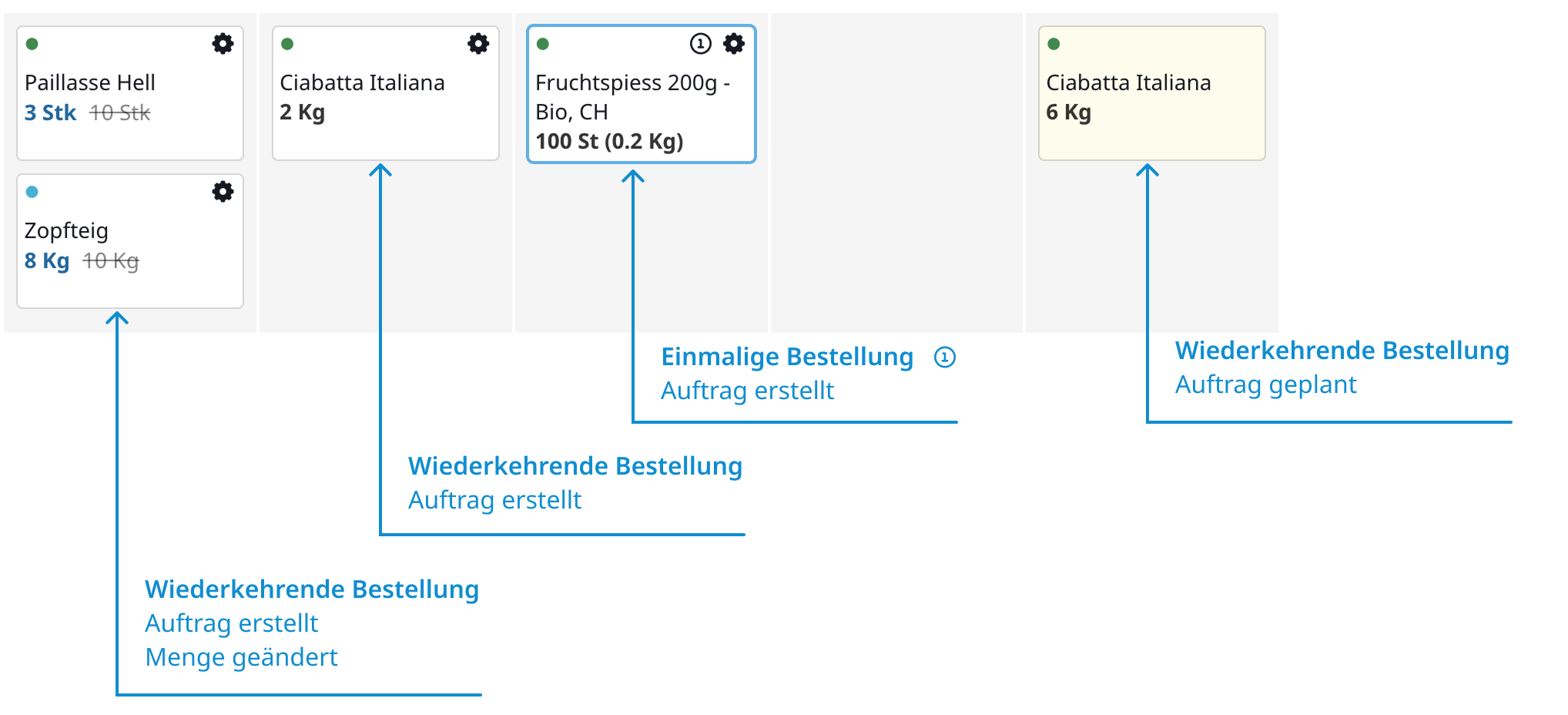
Task: Click the changed quantity 3 Stk
Action: 50,113
